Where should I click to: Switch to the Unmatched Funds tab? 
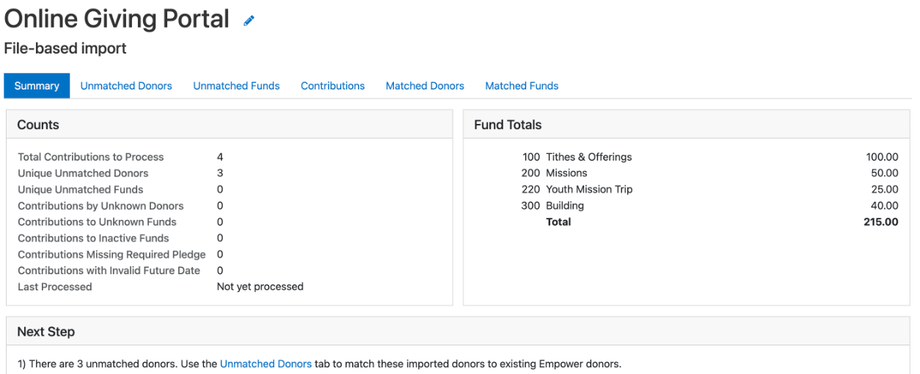(236, 86)
